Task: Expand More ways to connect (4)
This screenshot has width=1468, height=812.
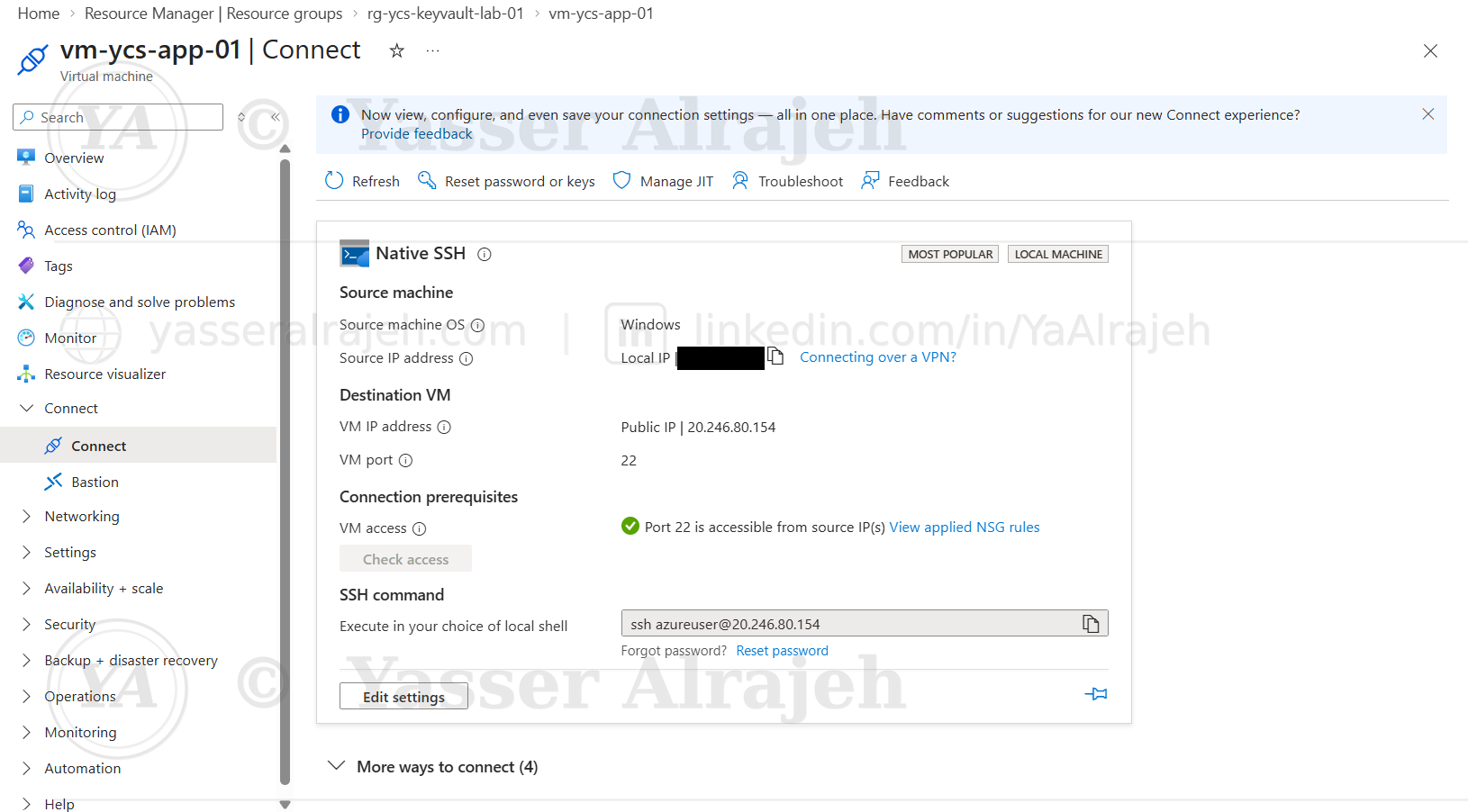Action: point(432,766)
